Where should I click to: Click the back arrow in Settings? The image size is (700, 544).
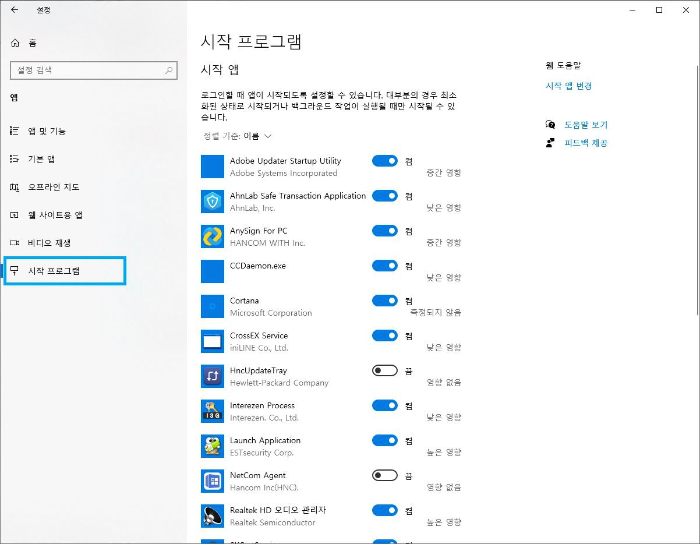[15, 10]
